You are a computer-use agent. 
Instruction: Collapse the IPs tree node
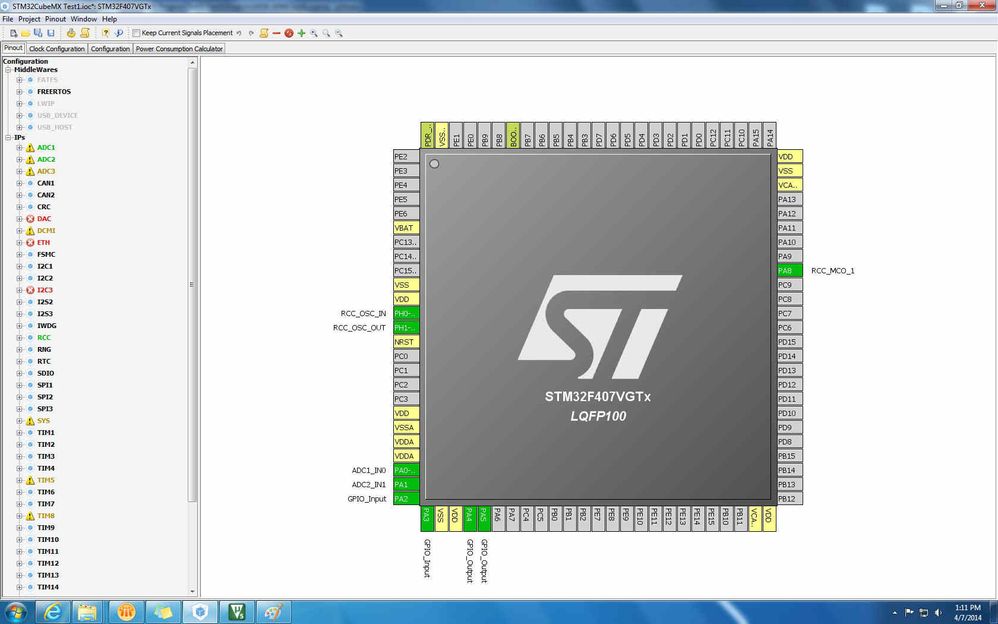coord(8,138)
